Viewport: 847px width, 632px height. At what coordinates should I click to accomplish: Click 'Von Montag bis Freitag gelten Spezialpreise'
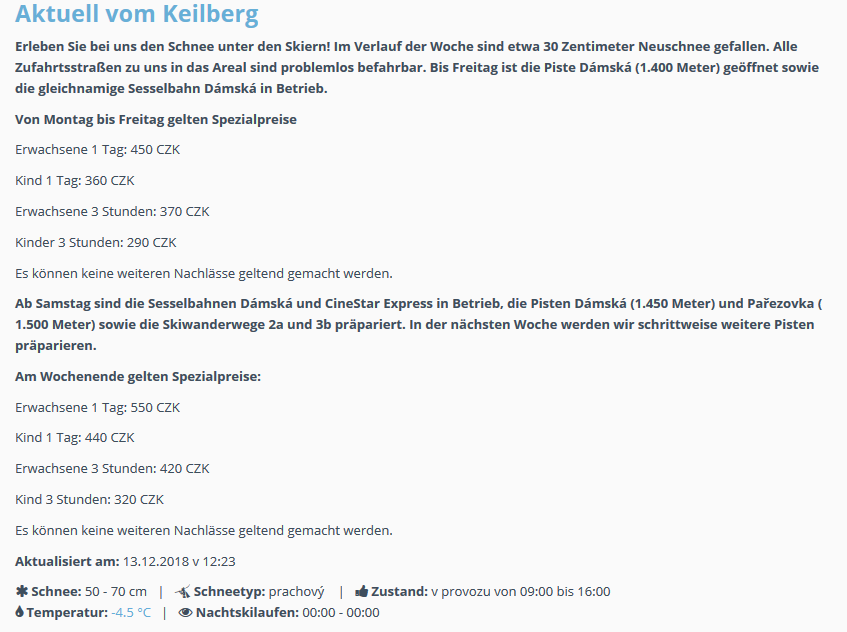(156, 119)
